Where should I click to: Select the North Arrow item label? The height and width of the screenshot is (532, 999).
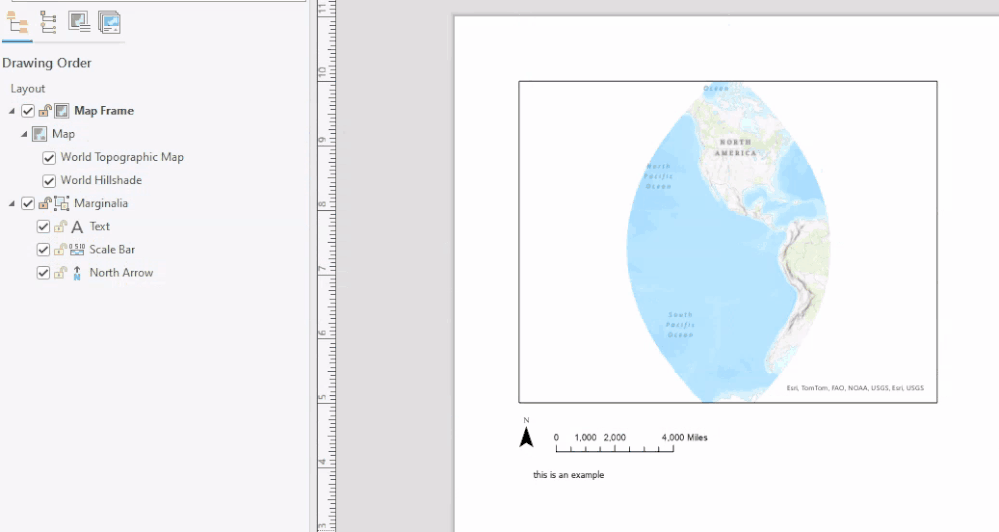click(x=121, y=273)
